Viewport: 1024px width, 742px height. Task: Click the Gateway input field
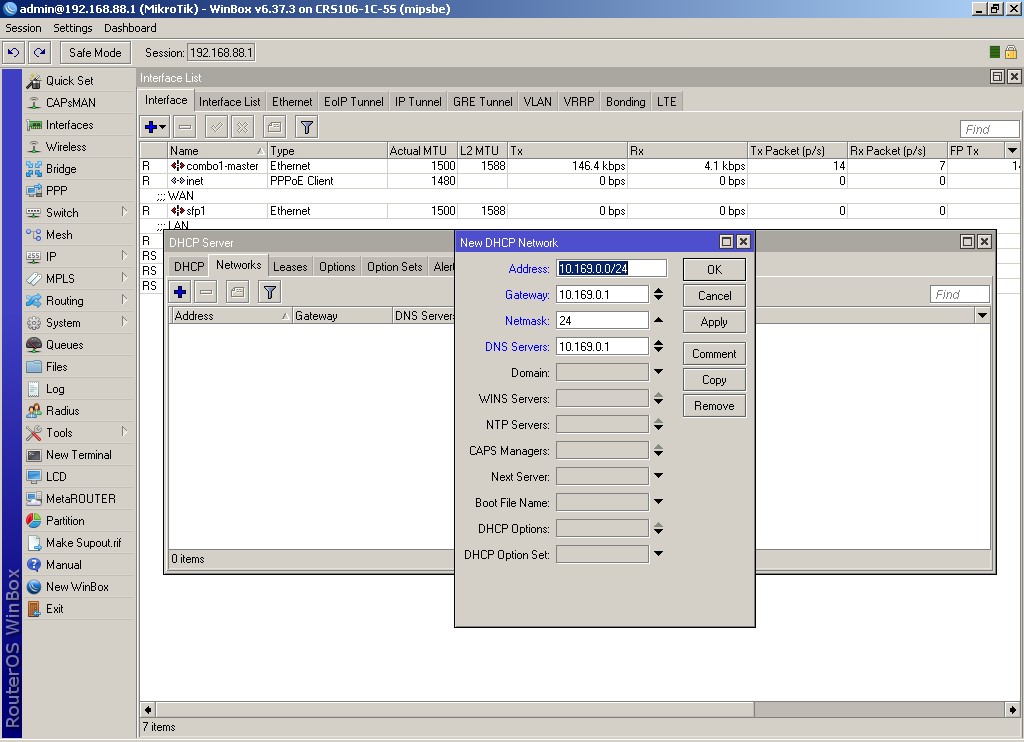[602, 295]
